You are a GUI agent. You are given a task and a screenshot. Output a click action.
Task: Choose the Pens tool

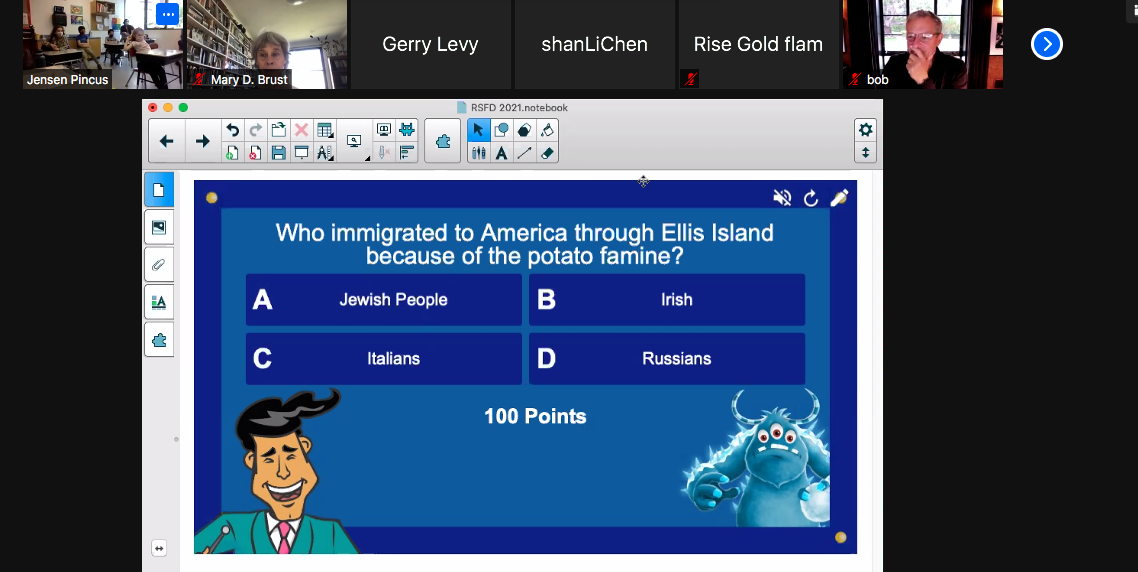tap(478, 152)
